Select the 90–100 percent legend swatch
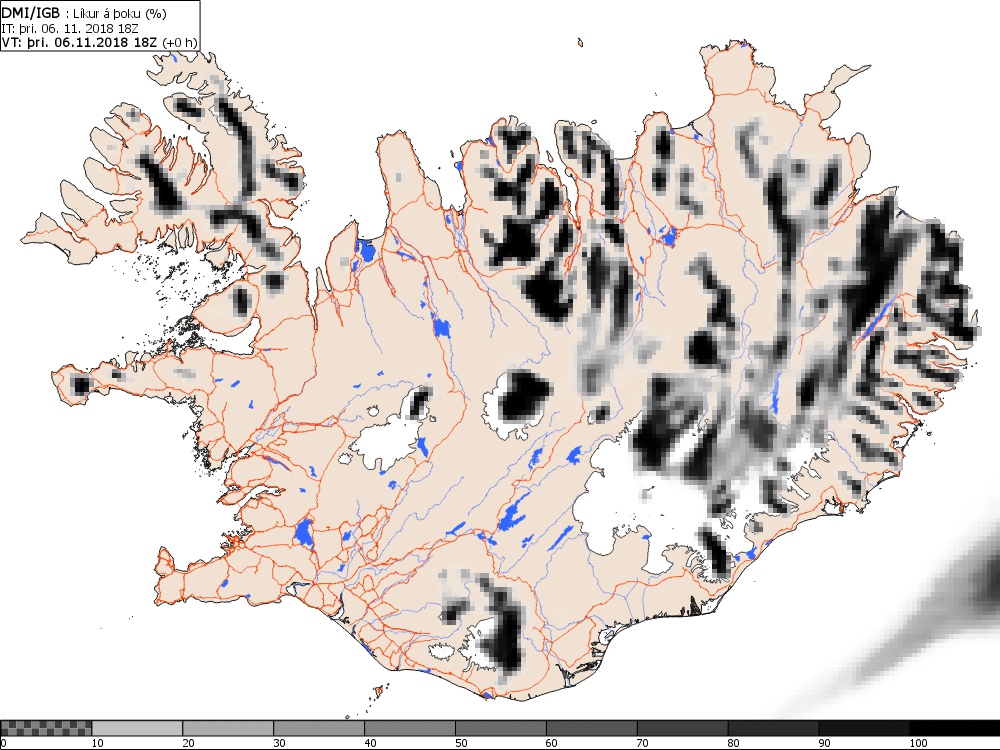Image resolution: width=1000 pixels, height=750 pixels. tap(864, 728)
